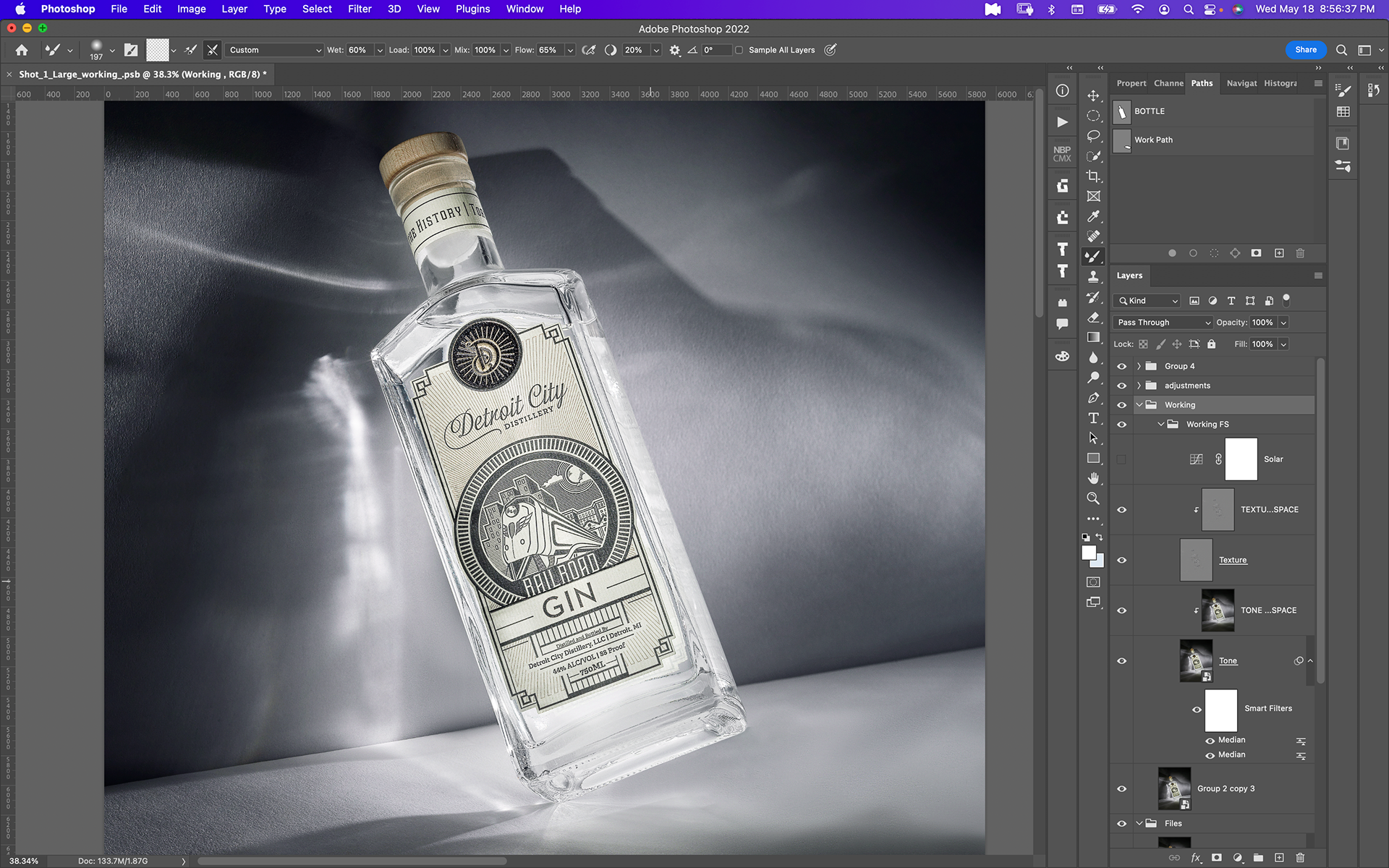Hide the Tone smart object layer
Image resolution: width=1389 pixels, height=868 pixels.
coord(1122,661)
